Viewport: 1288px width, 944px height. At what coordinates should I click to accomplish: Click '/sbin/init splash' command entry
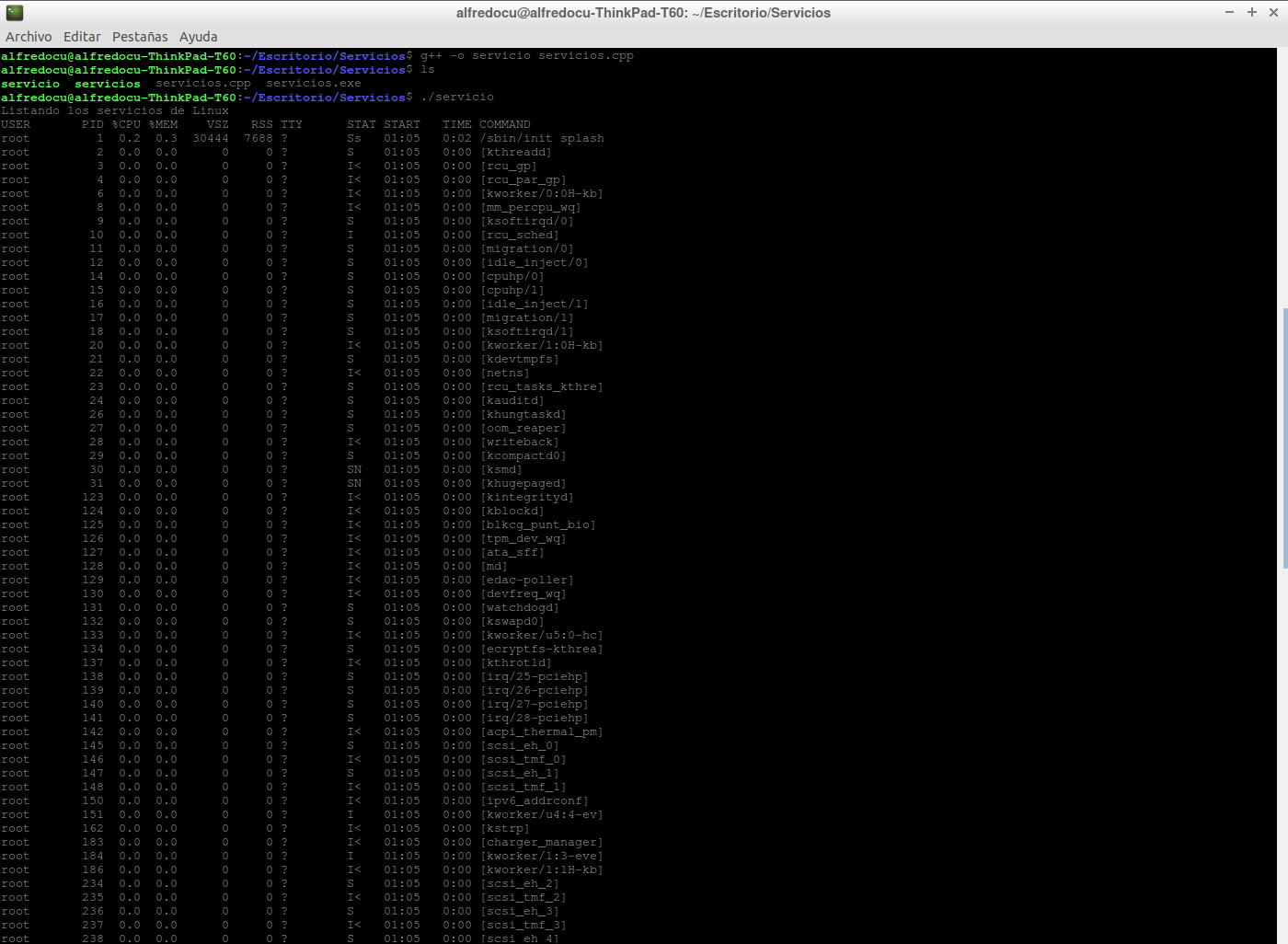pos(542,139)
